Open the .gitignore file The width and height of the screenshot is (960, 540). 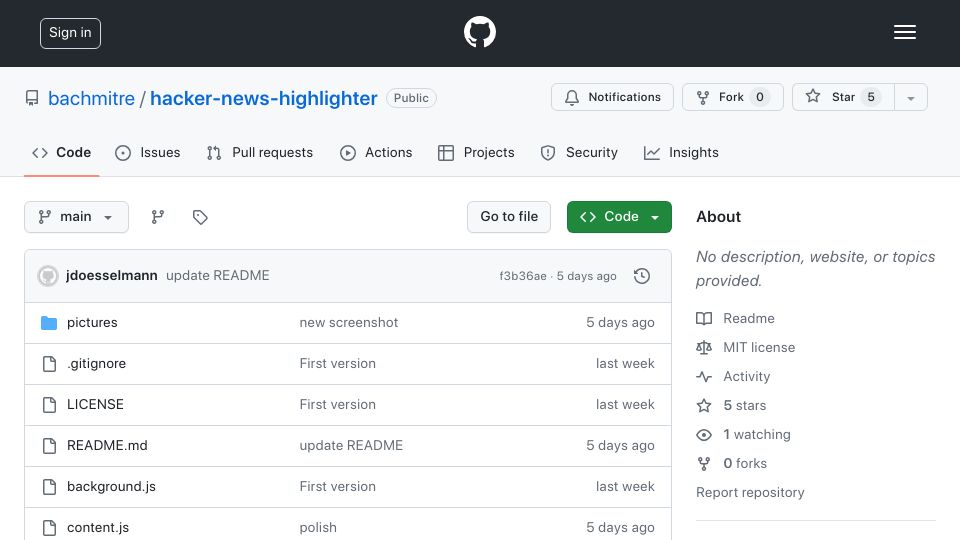click(x=96, y=364)
